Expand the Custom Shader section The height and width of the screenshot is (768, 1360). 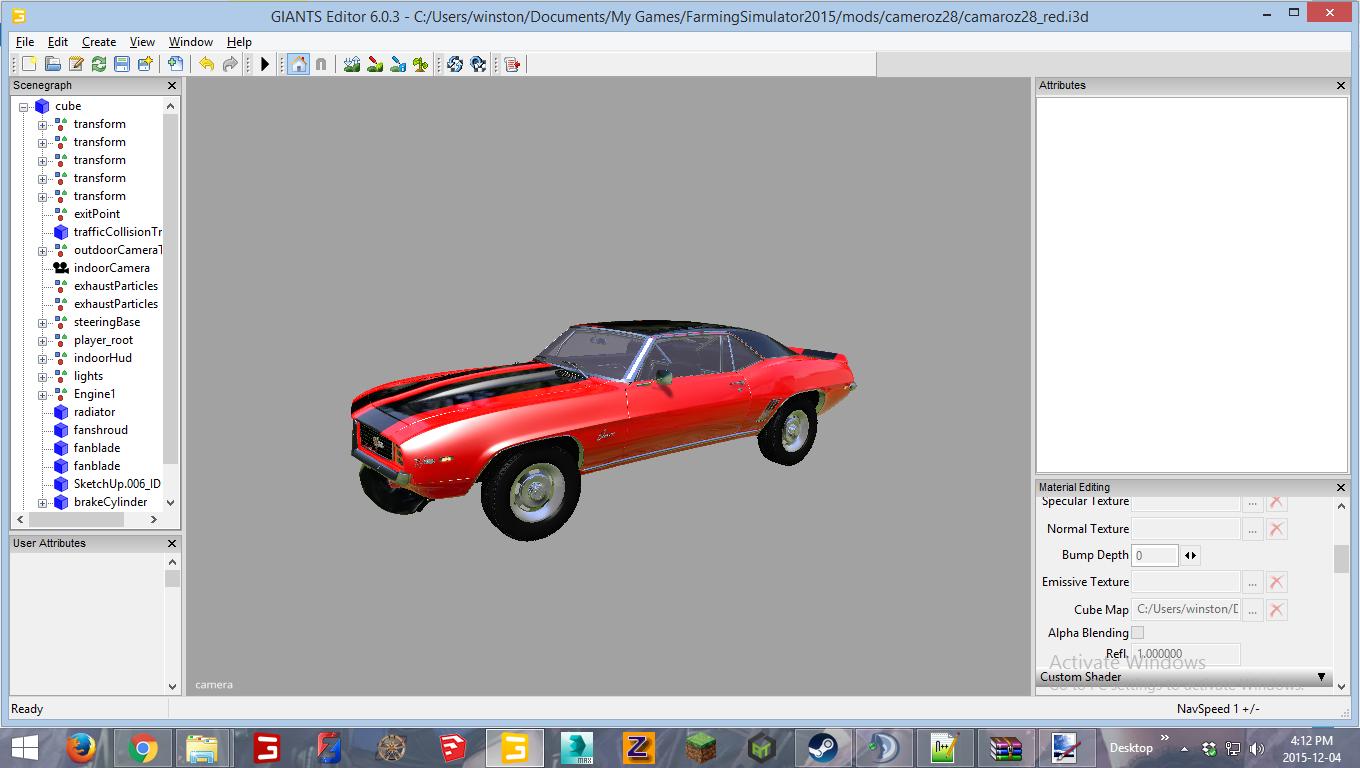pos(1322,677)
